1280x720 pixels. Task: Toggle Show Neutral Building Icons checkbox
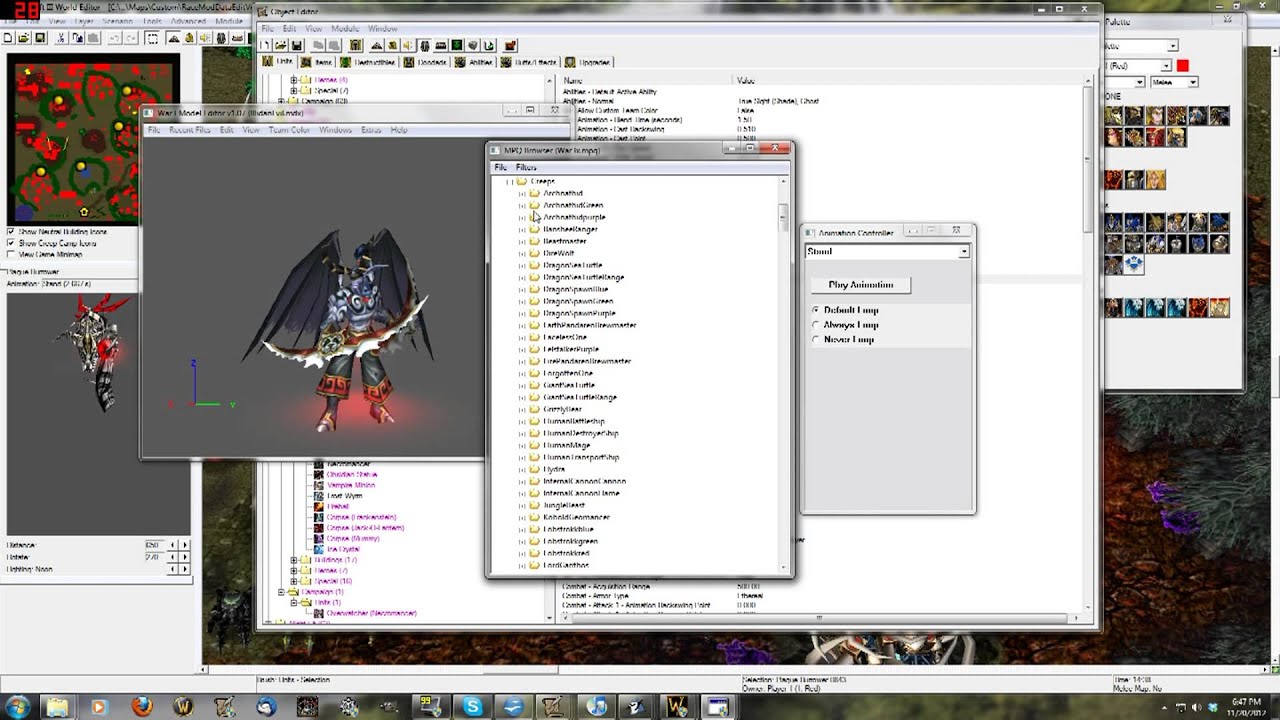click(11, 231)
